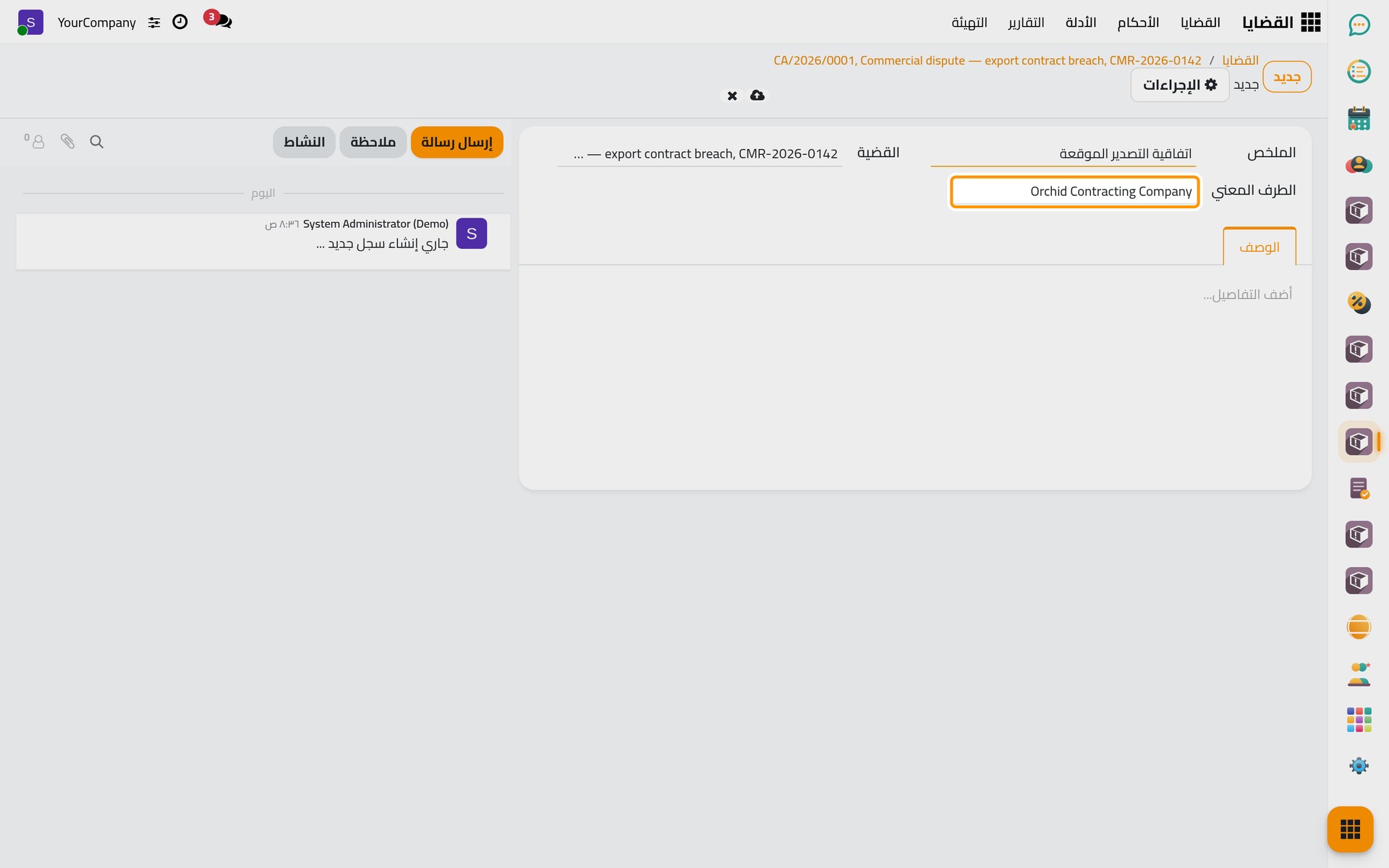Open the Settings gear icon in sidebar
Screen dimensions: 1389x868
tap(1359, 766)
